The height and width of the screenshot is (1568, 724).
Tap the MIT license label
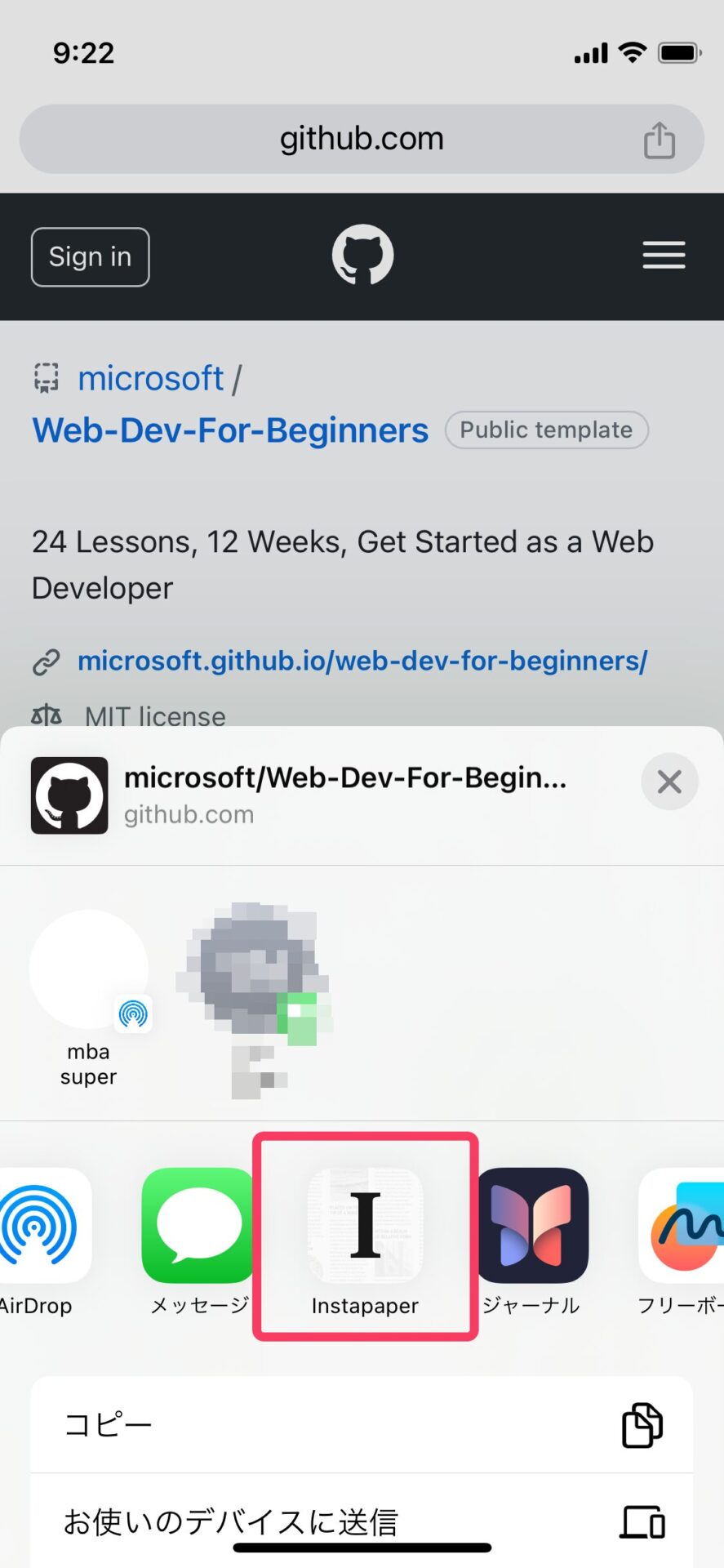pyautogui.click(x=155, y=716)
